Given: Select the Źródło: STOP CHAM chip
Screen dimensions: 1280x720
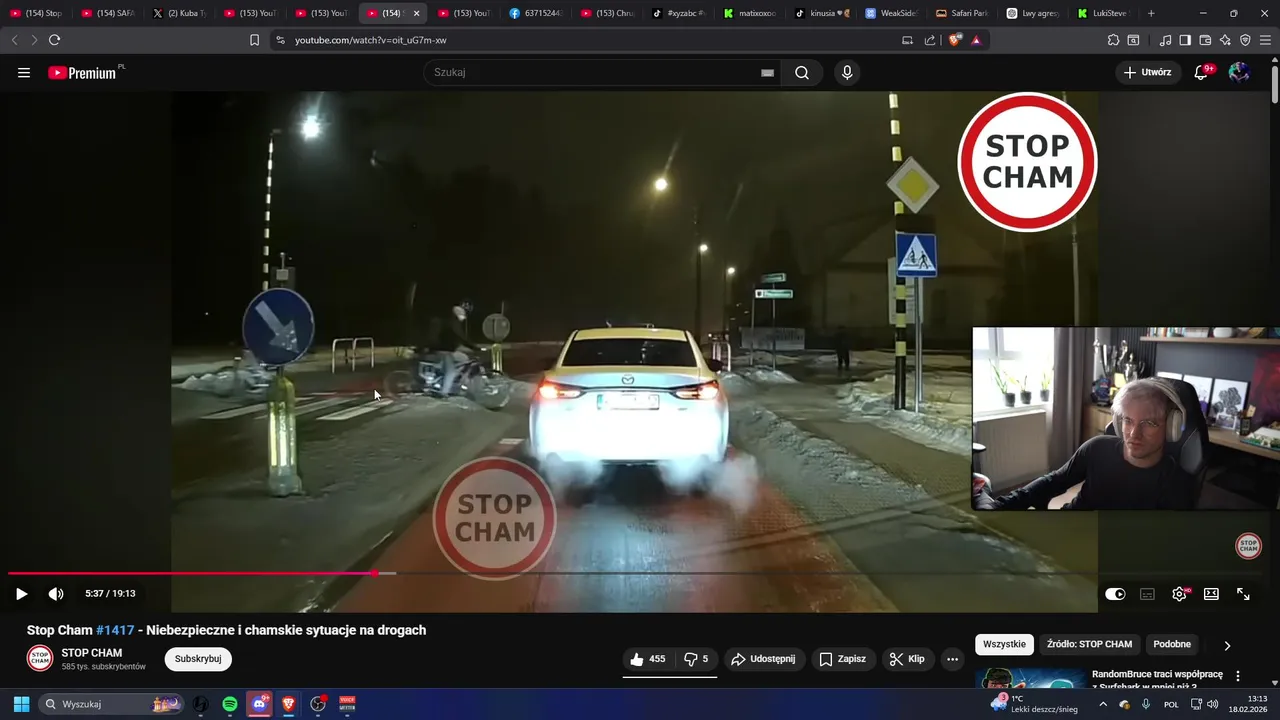Looking at the screenshot, I should tap(1090, 644).
